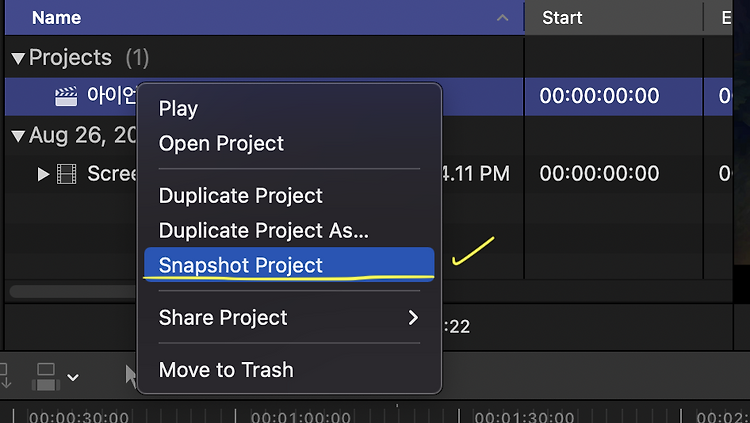This screenshot has height=423, width=750.
Task: Click the Name column sort arrow
Action: [x=502, y=18]
